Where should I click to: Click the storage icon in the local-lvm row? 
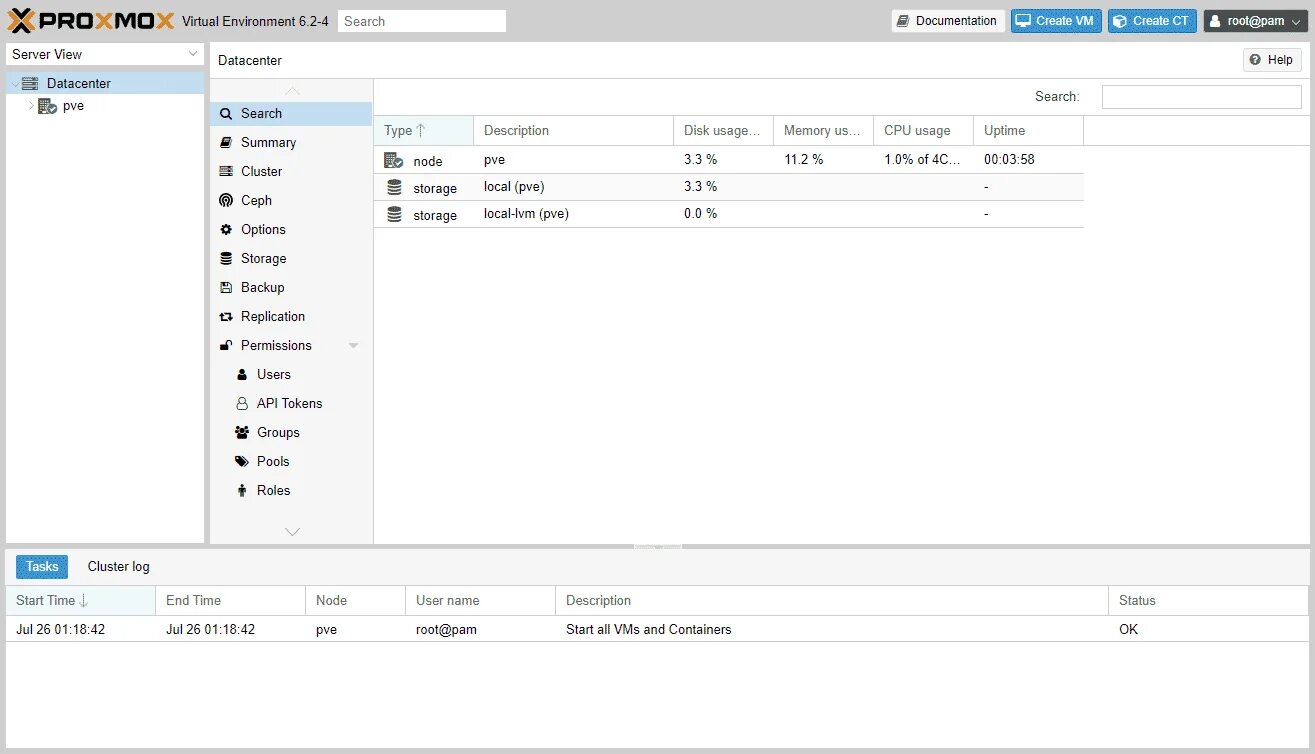(394, 214)
